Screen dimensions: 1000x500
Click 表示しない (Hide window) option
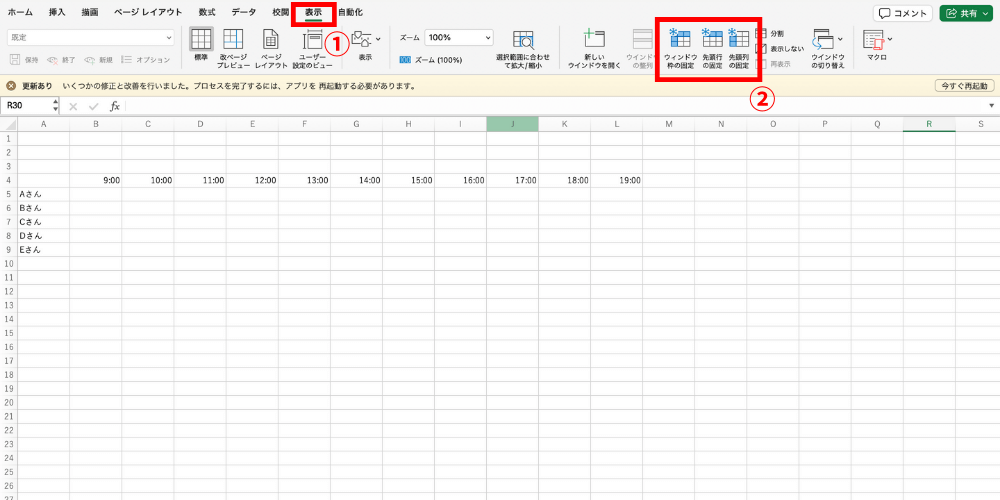coord(780,48)
